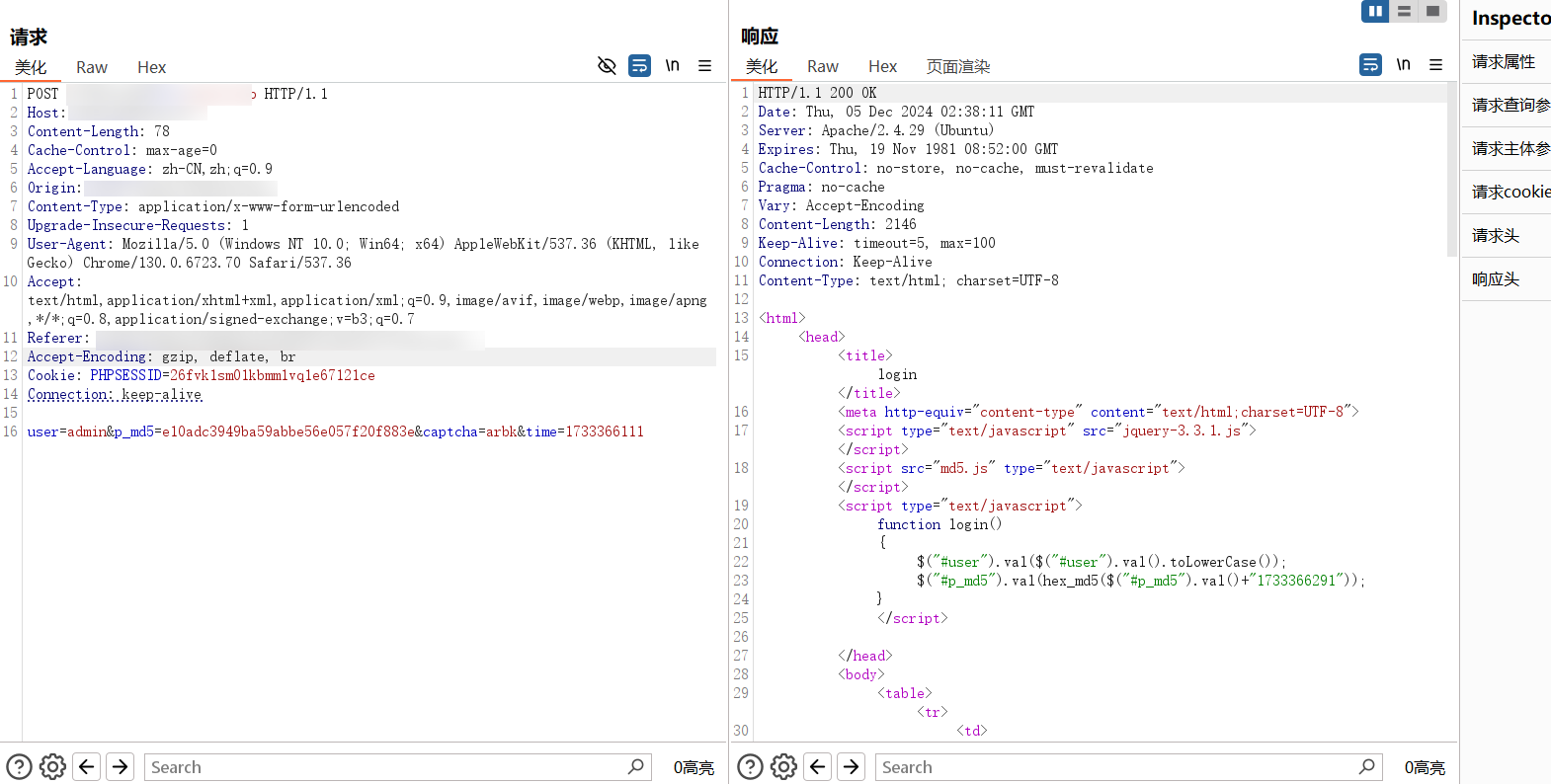Click the Pragma: no-cache response header

822,187
